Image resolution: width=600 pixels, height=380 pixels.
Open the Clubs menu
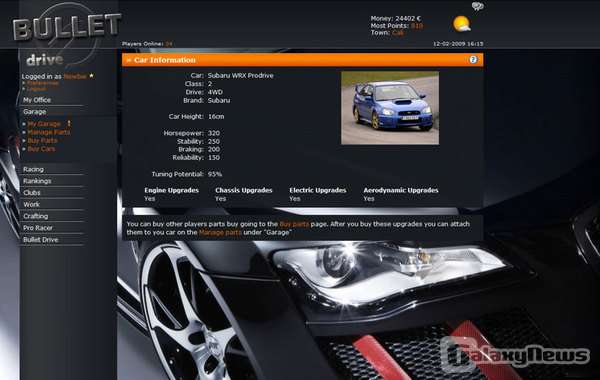(x=32, y=193)
